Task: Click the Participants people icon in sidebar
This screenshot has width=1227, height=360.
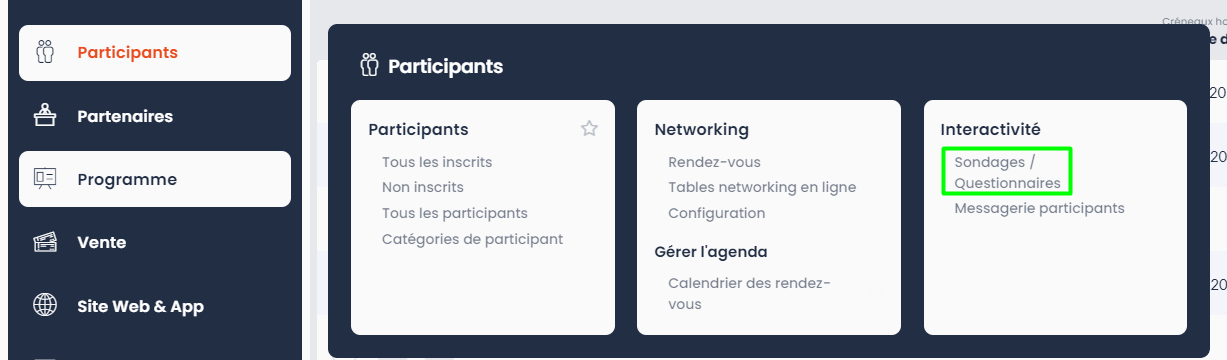Action: pyautogui.click(x=44, y=52)
